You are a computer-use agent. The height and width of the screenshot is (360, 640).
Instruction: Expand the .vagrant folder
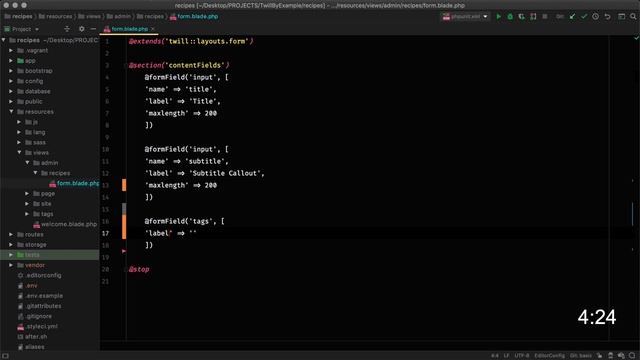11,50
